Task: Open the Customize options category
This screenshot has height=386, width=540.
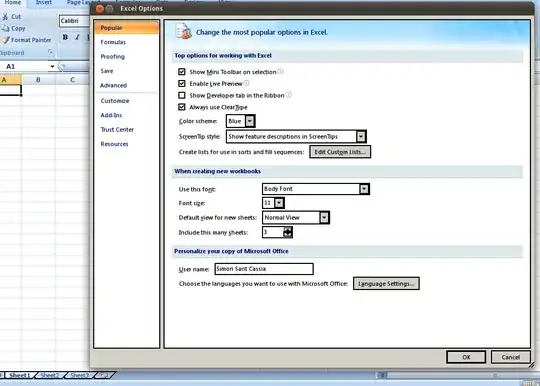Action: [115, 101]
